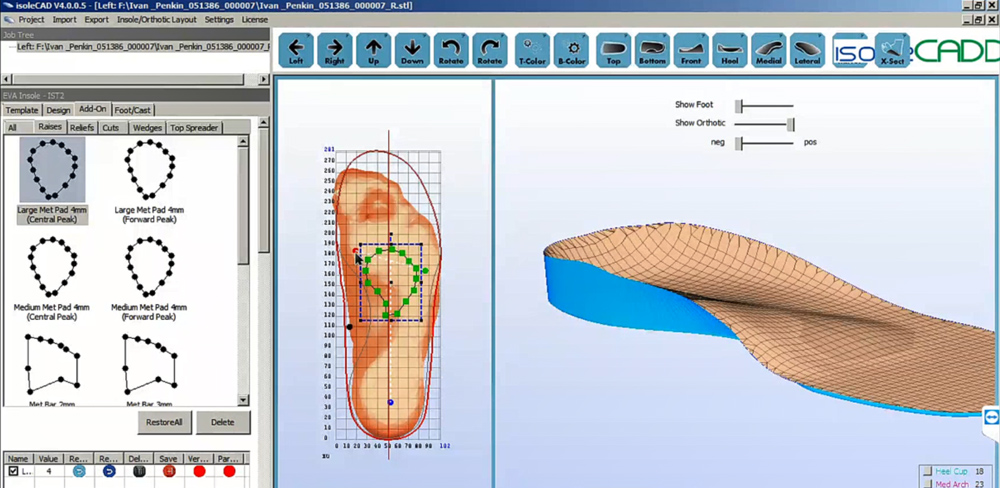This screenshot has width=1000, height=488.
Task: Open the Insole/Orthotic Layout menu
Action: coord(157,19)
